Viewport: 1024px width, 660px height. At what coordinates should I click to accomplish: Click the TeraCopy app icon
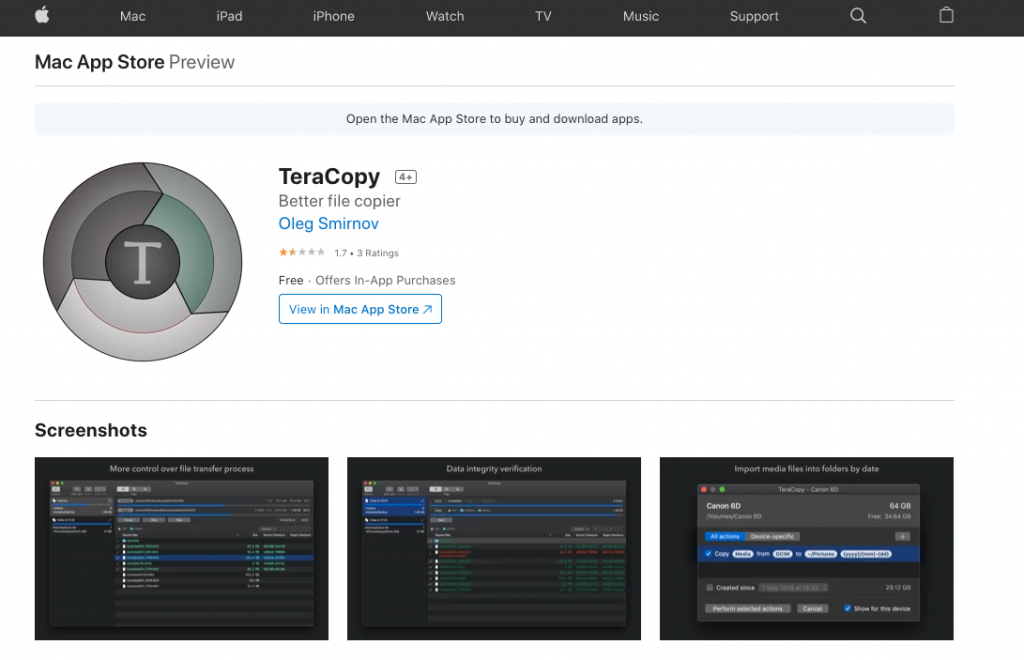pyautogui.click(x=143, y=262)
